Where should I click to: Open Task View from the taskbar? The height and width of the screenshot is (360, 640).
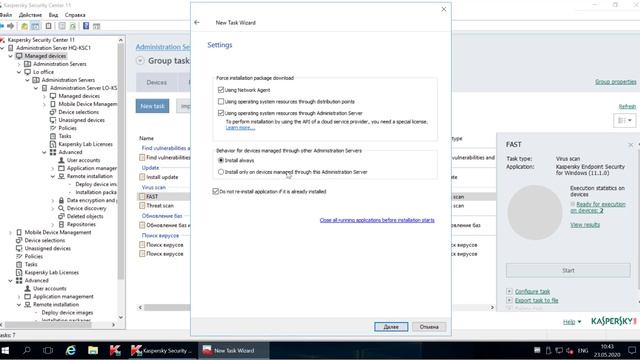48,351
